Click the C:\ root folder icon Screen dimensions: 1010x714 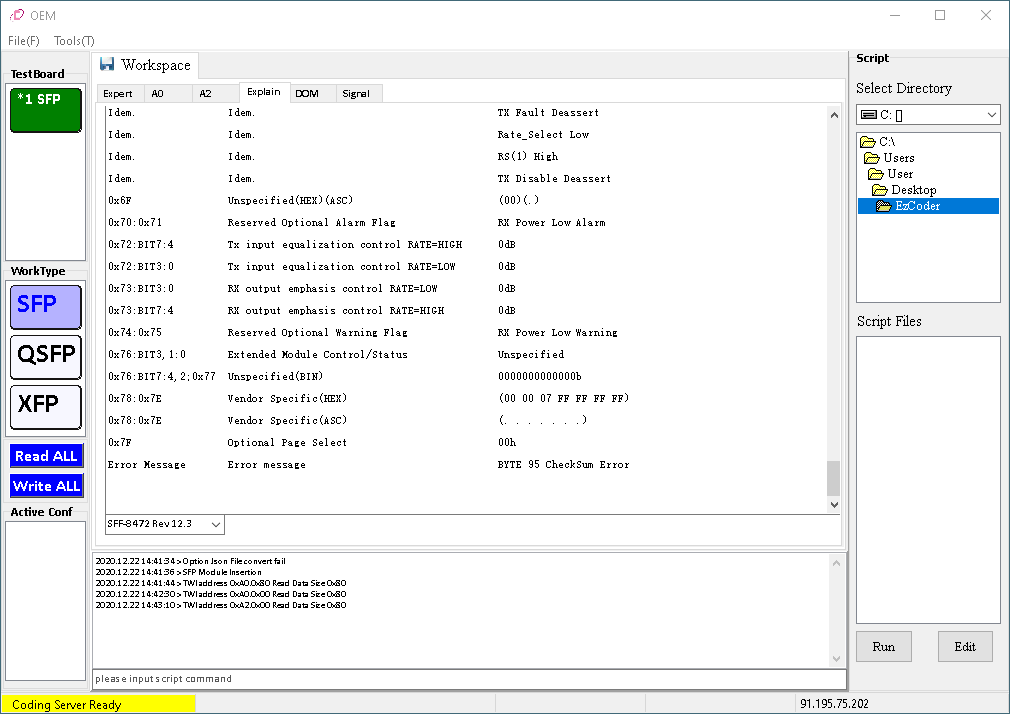tap(867, 142)
